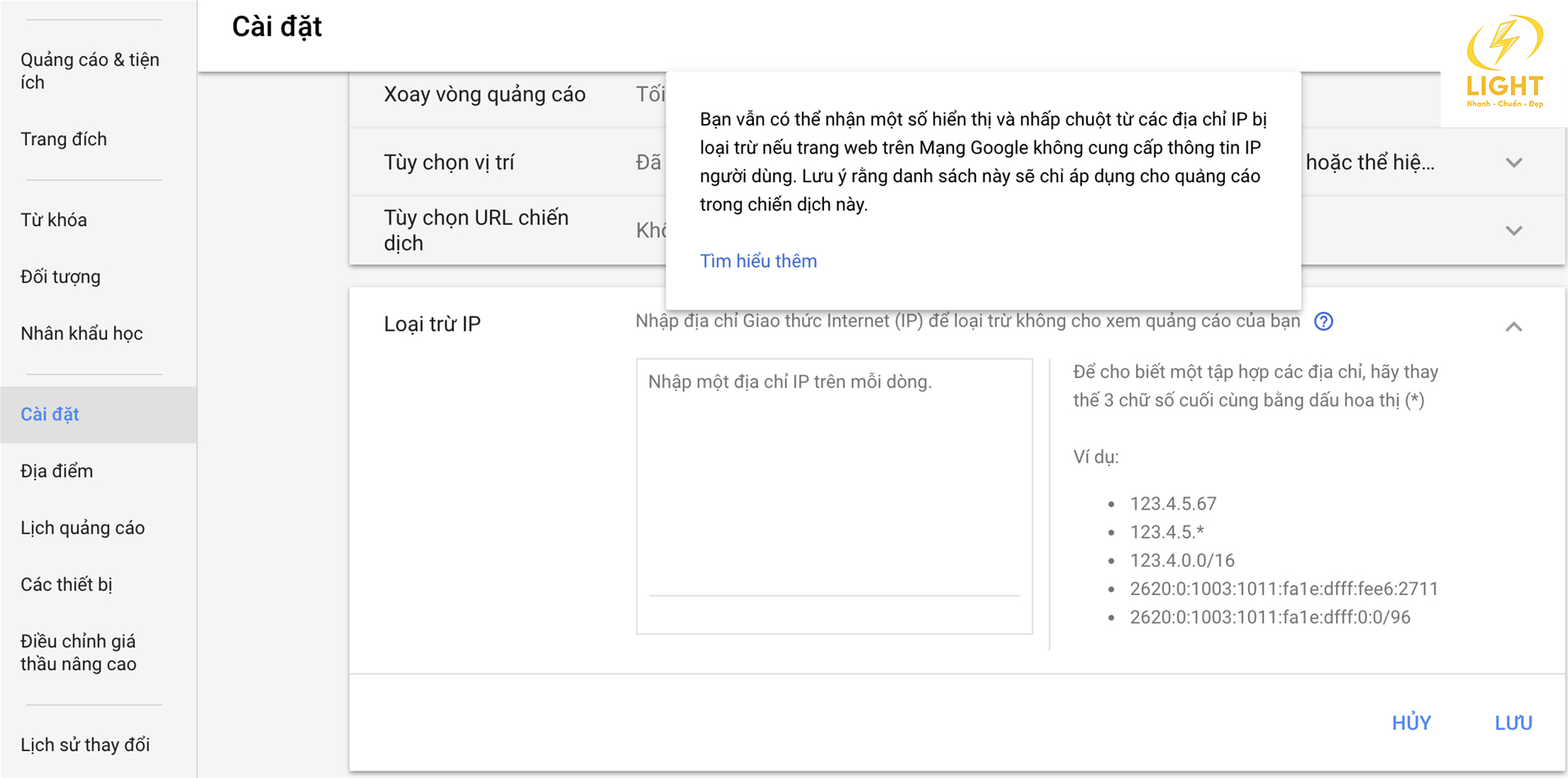Go to Trang đích in sidebar
This screenshot has width=1568, height=778.
[64, 140]
